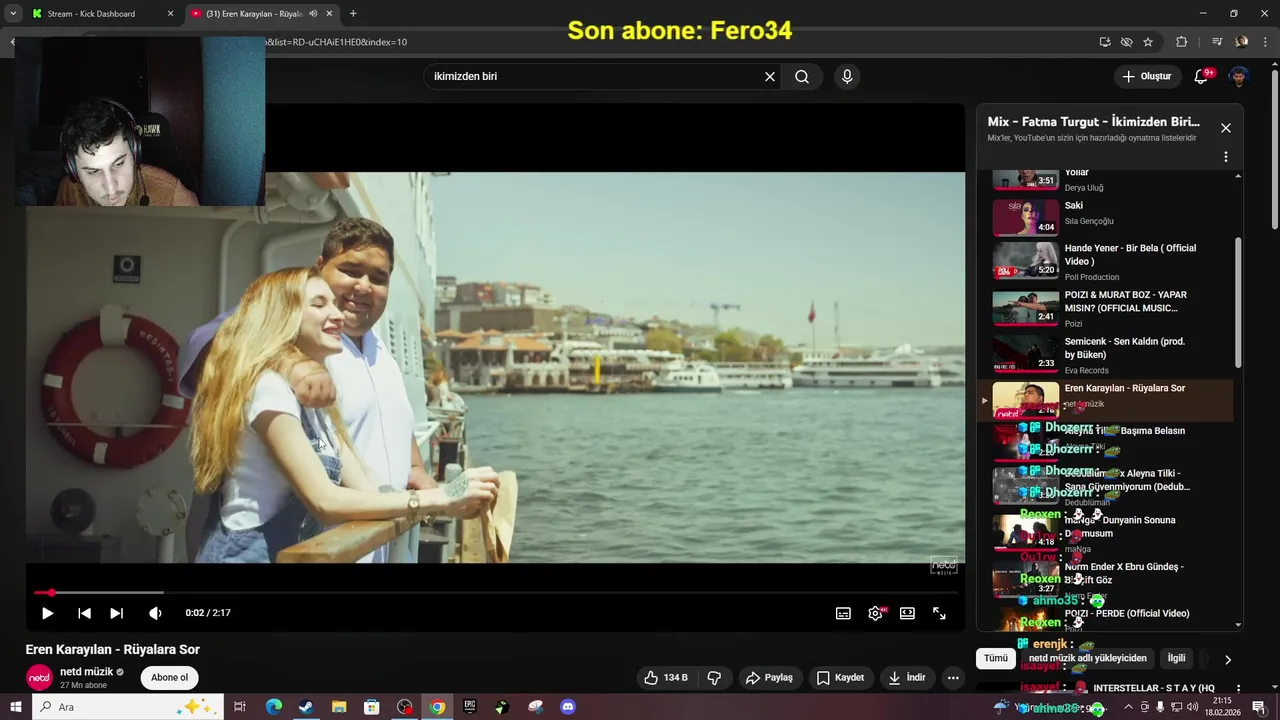
Task: Subscribe with the Abone ol button
Action: pyautogui.click(x=169, y=677)
